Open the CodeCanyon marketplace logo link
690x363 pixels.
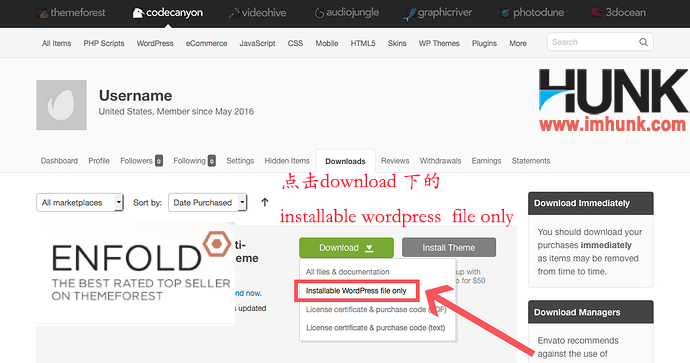tap(168, 13)
